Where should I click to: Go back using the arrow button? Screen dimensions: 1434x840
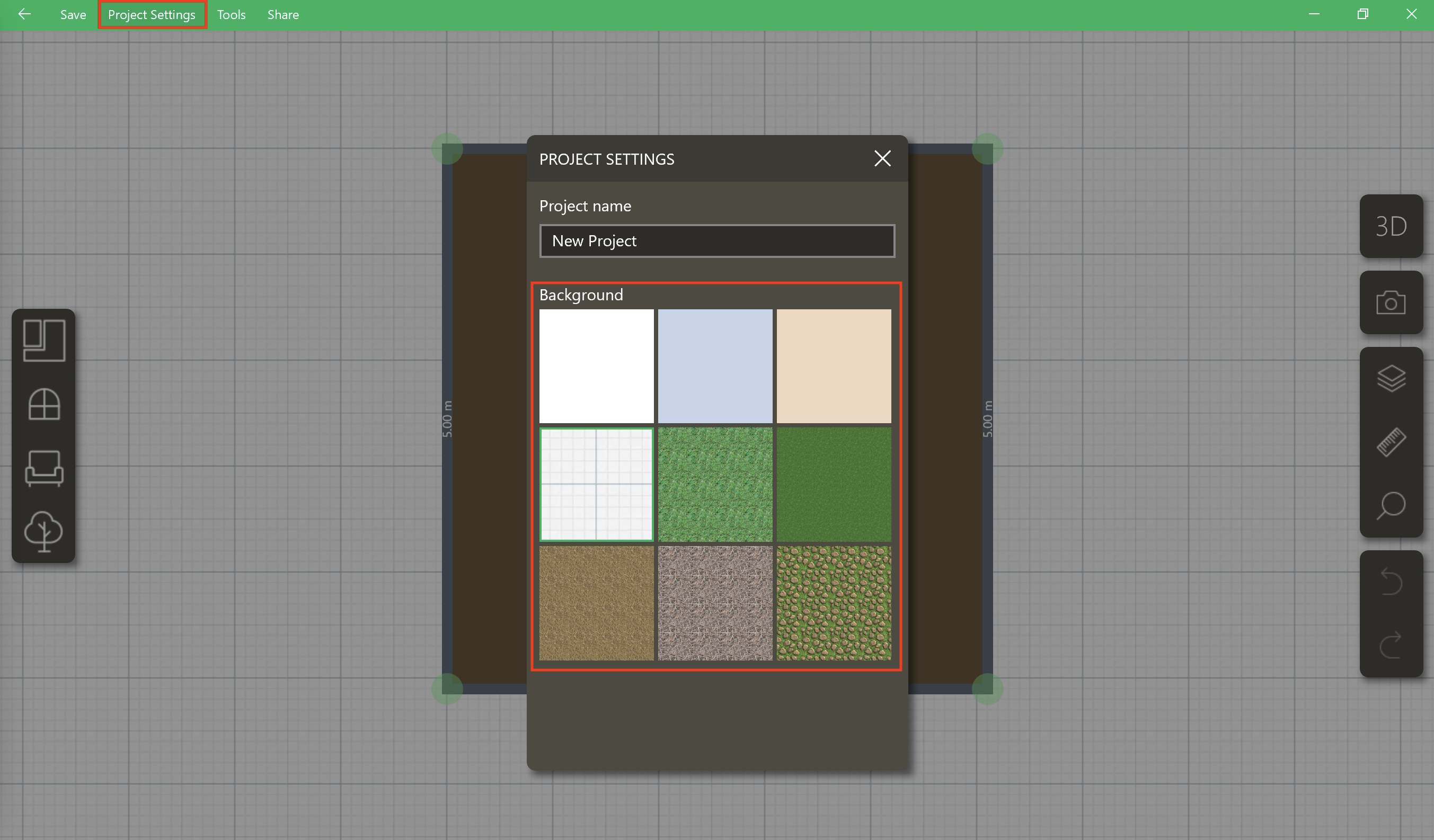[24, 14]
